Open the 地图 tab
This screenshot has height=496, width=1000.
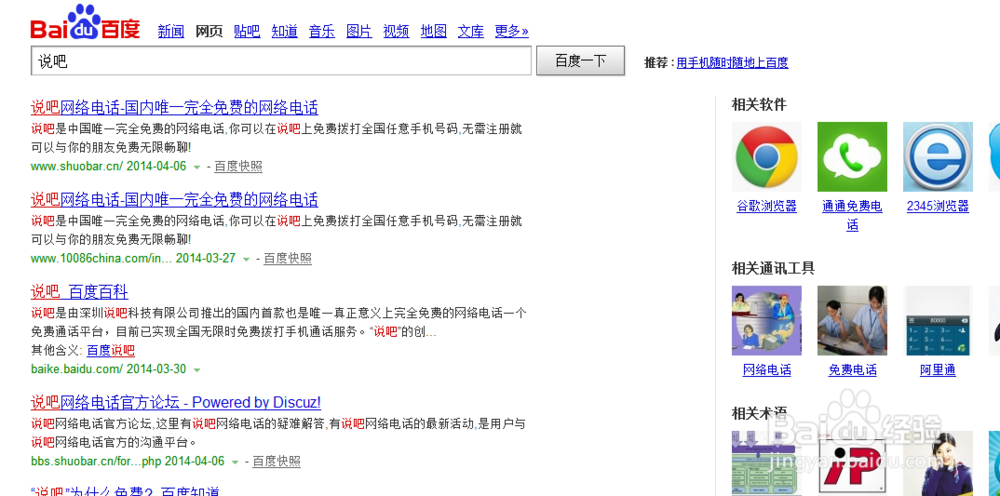(434, 31)
